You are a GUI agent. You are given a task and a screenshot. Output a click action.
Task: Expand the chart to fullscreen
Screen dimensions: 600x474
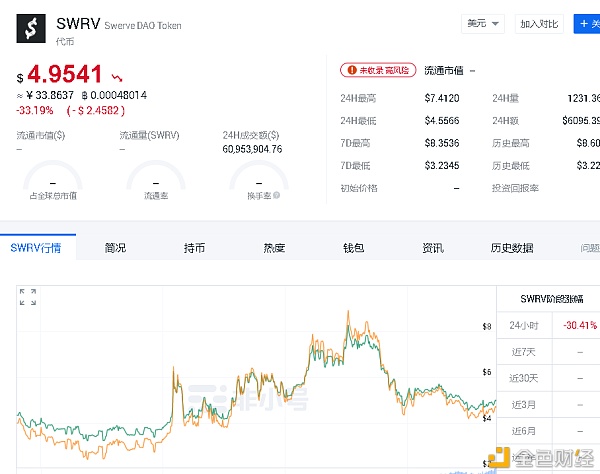[x=28, y=297]
